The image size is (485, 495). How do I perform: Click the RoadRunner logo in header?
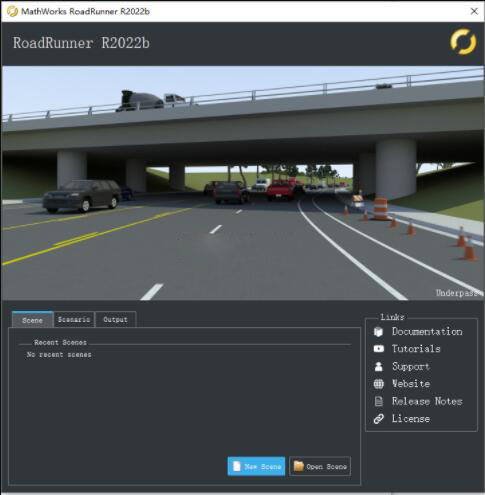pos(463,42)
